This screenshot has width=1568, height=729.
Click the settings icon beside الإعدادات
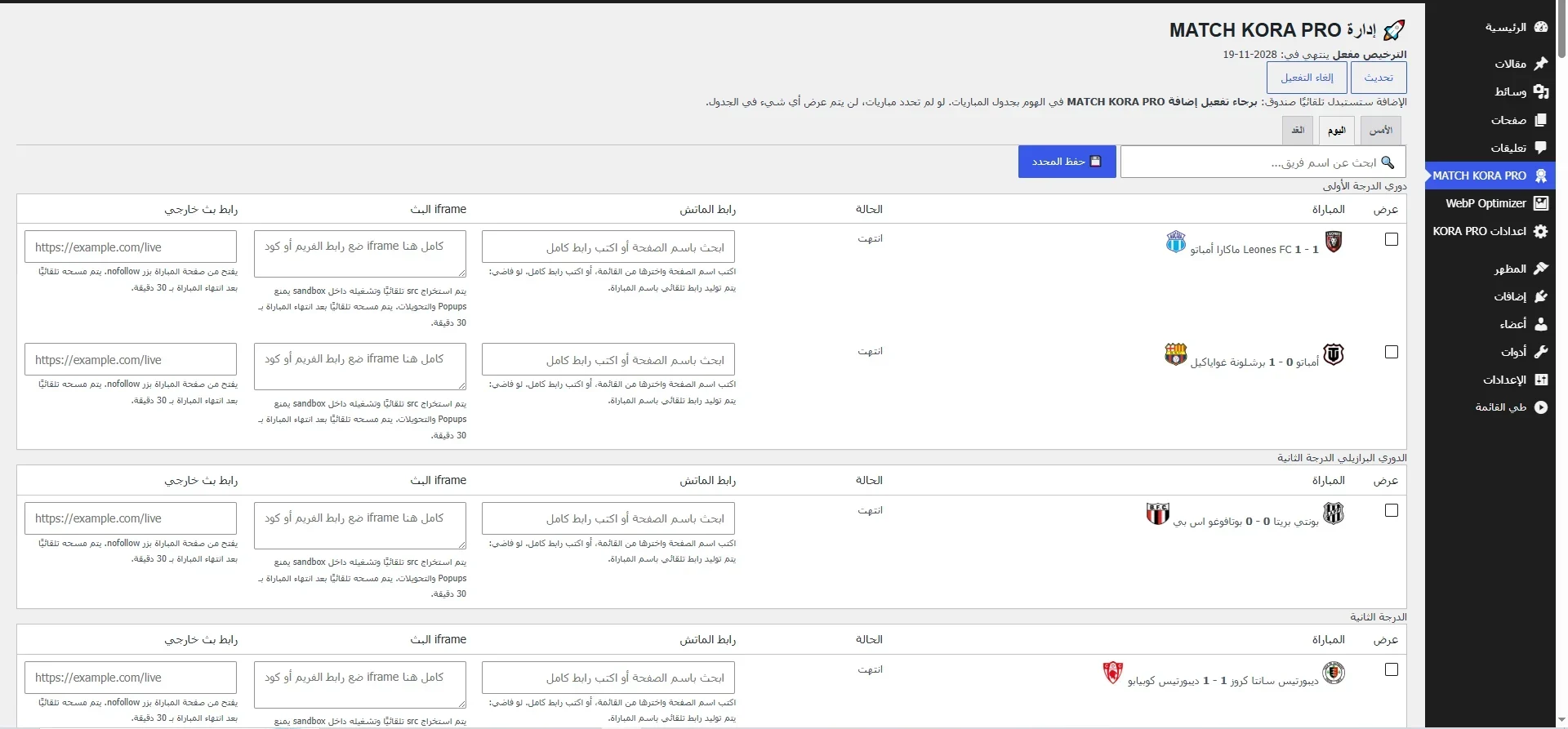click(1541, 380)
